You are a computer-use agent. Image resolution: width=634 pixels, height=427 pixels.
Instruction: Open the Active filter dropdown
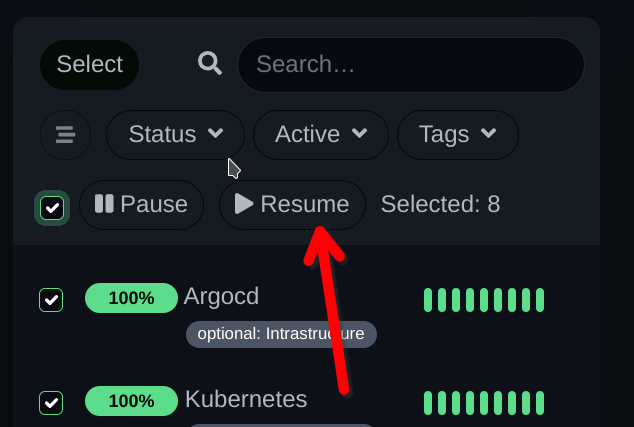pos(321,135)
